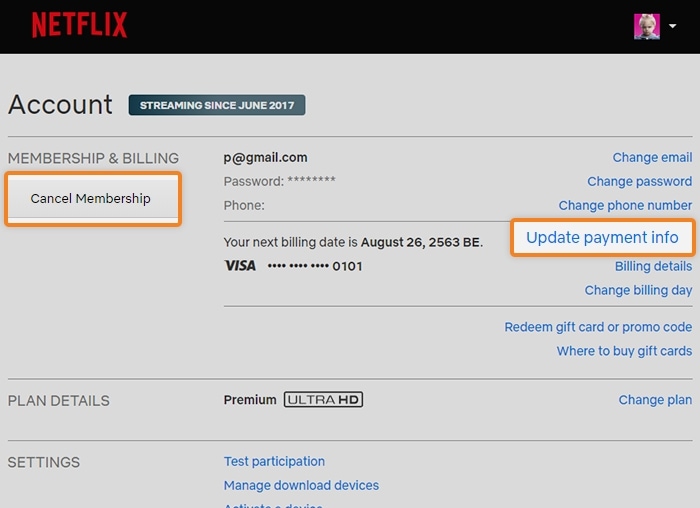Open Where to buy gift cards link

pyautogui.click(x=624, y=351)
